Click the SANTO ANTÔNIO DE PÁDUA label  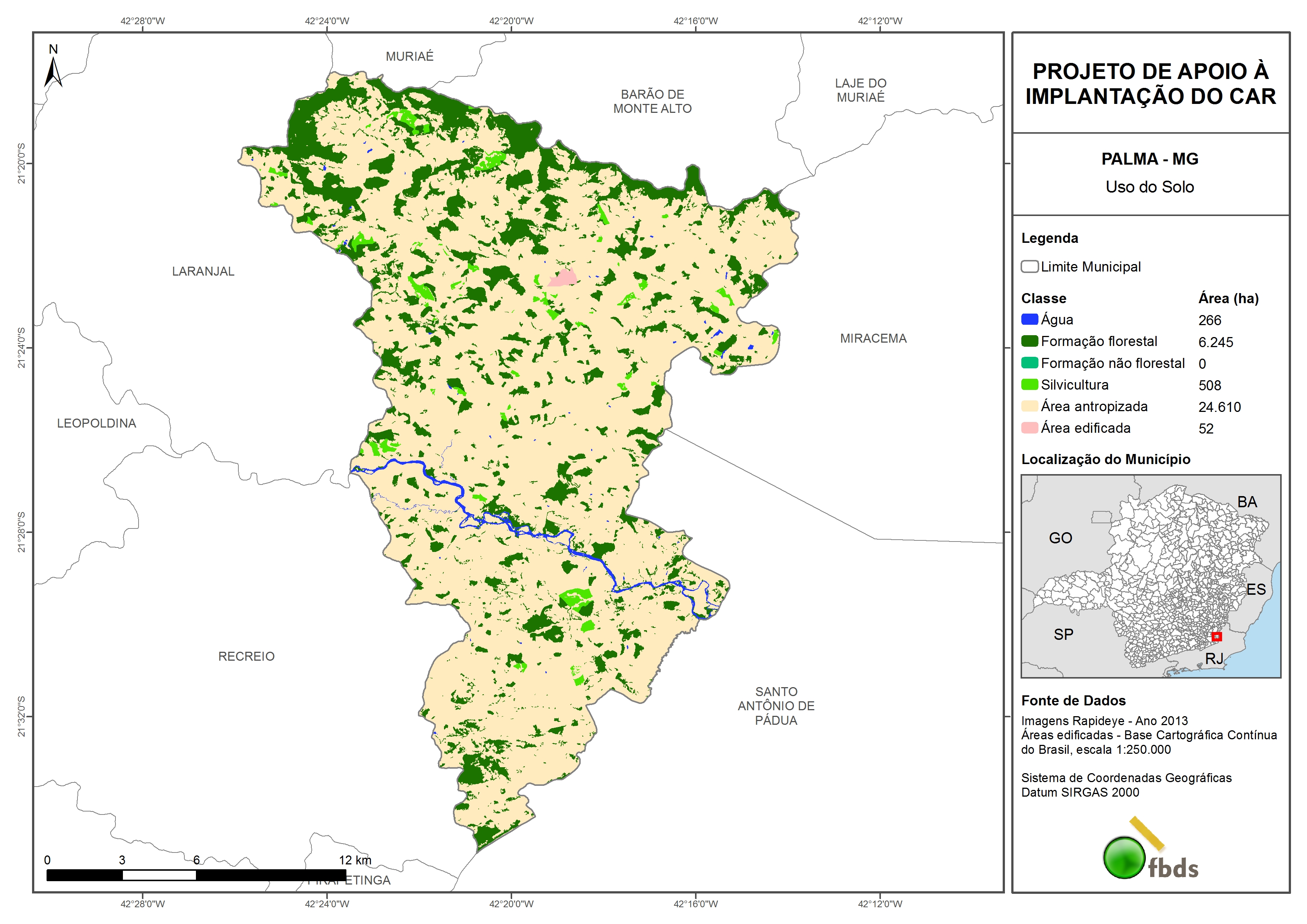coord(775,706)
